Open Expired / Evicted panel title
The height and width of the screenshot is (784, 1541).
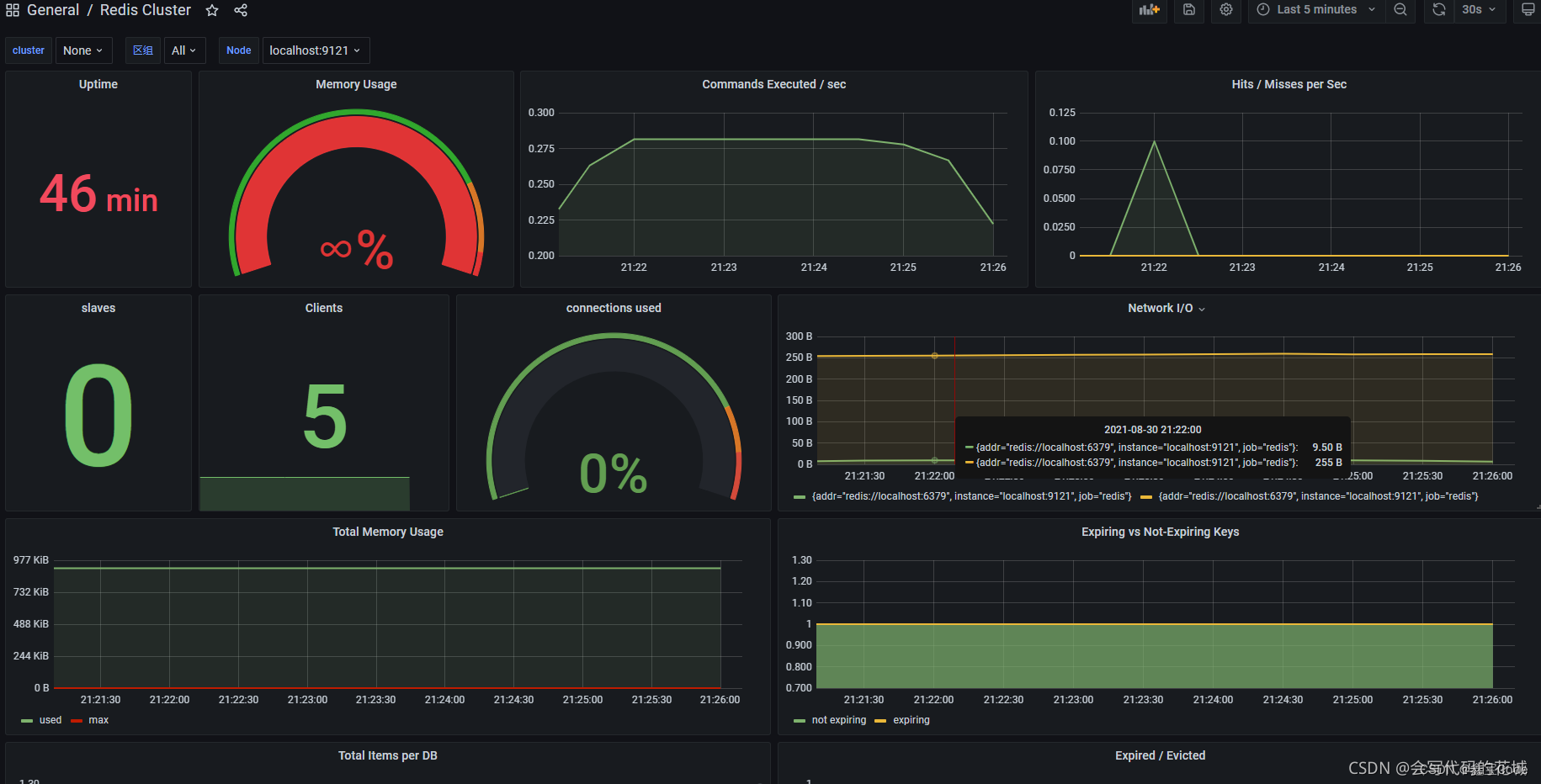pos(1160,755)
